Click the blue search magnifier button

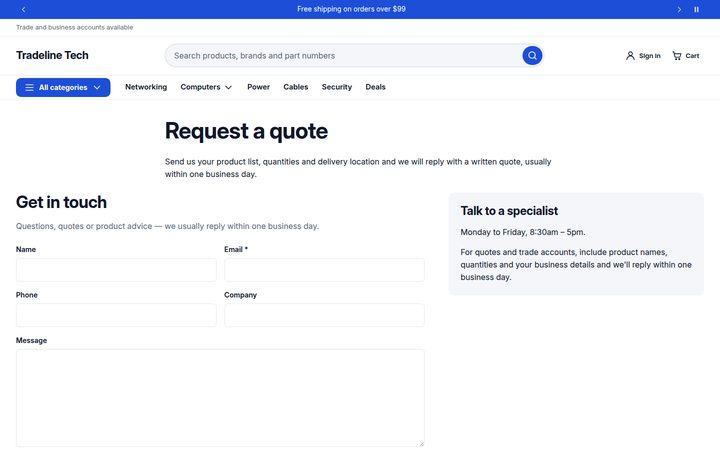tap(532, 56)
